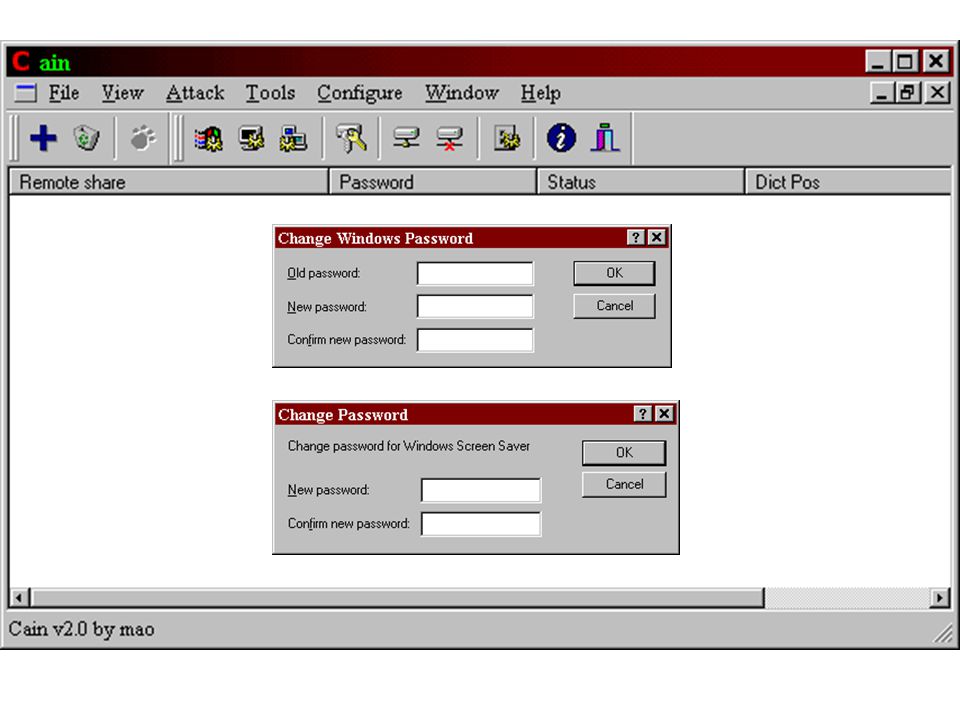The height and width of the screenshot is (720, 960).
Task: Click the grey paw print icon
Action: click(x=143, y=138)
